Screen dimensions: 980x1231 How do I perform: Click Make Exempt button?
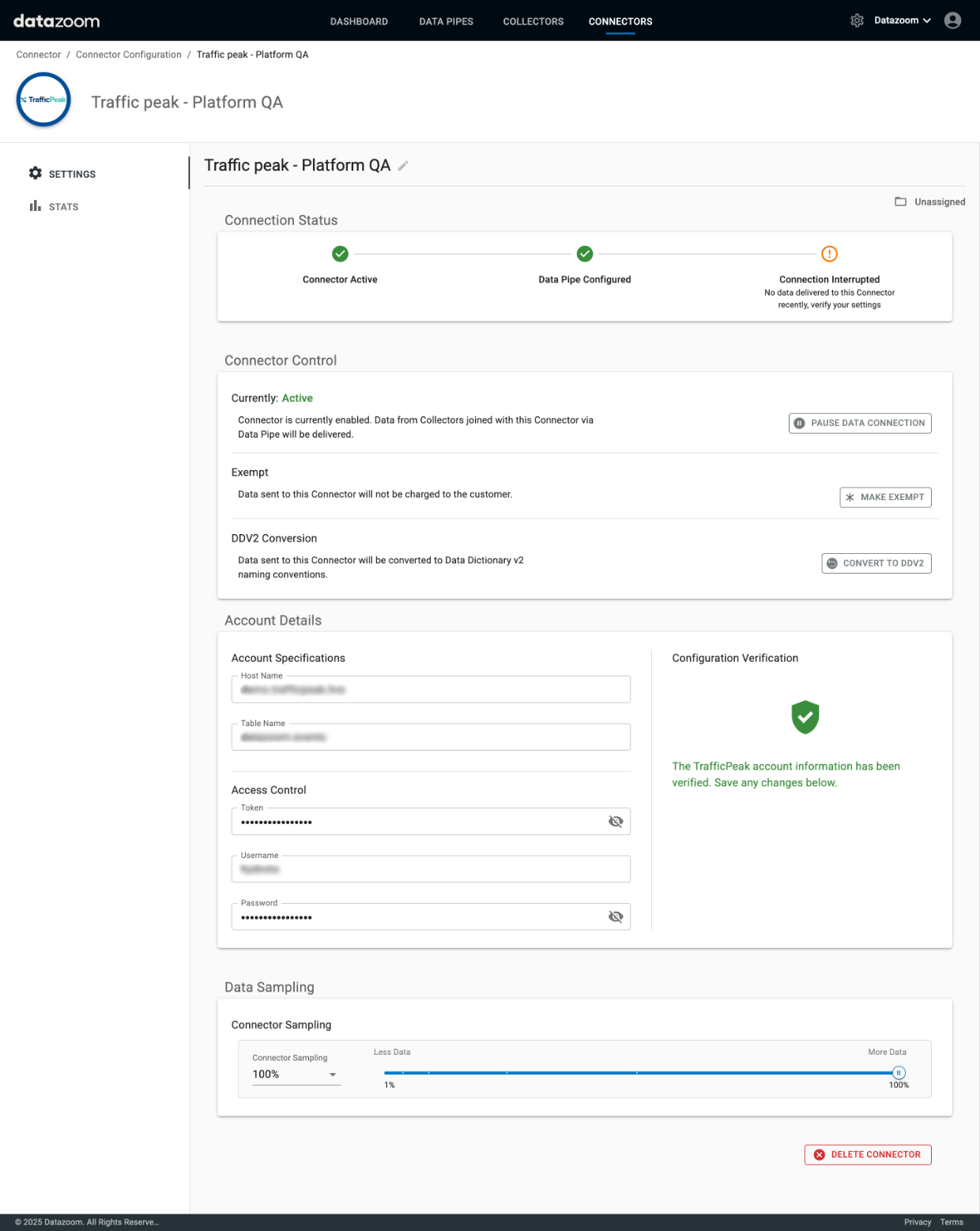tap(885, 497)
